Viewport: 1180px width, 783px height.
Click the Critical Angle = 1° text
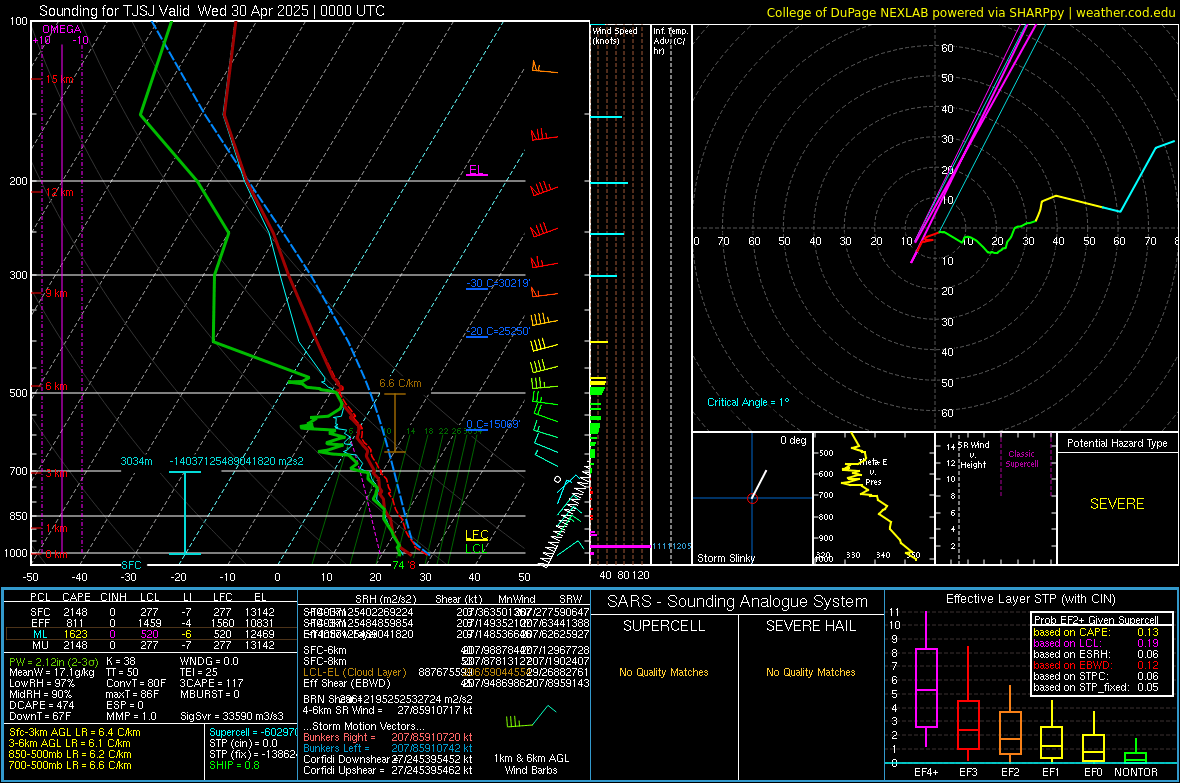(748, 403)
